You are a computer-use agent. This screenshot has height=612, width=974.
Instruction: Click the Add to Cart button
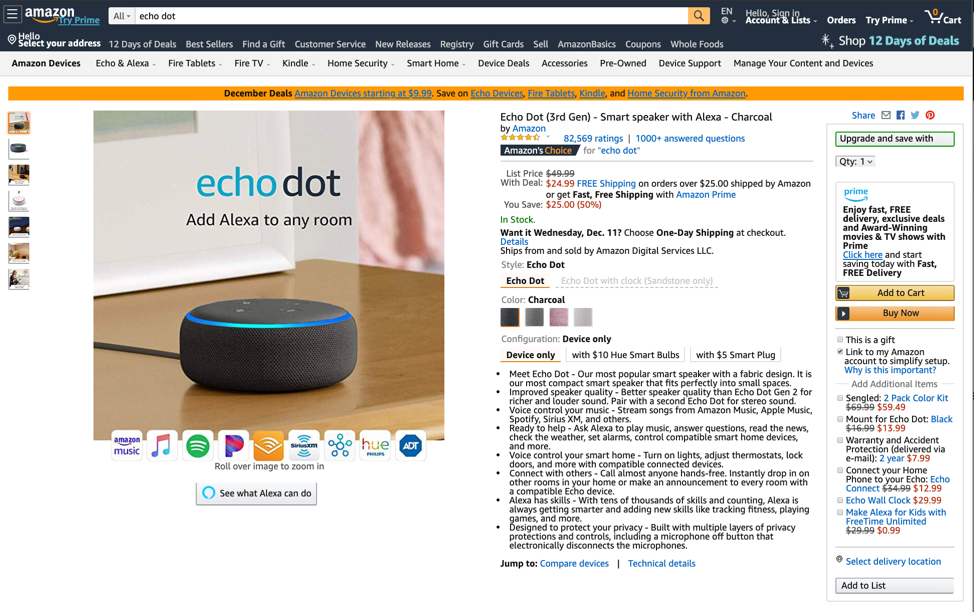[x=894, y=293]
